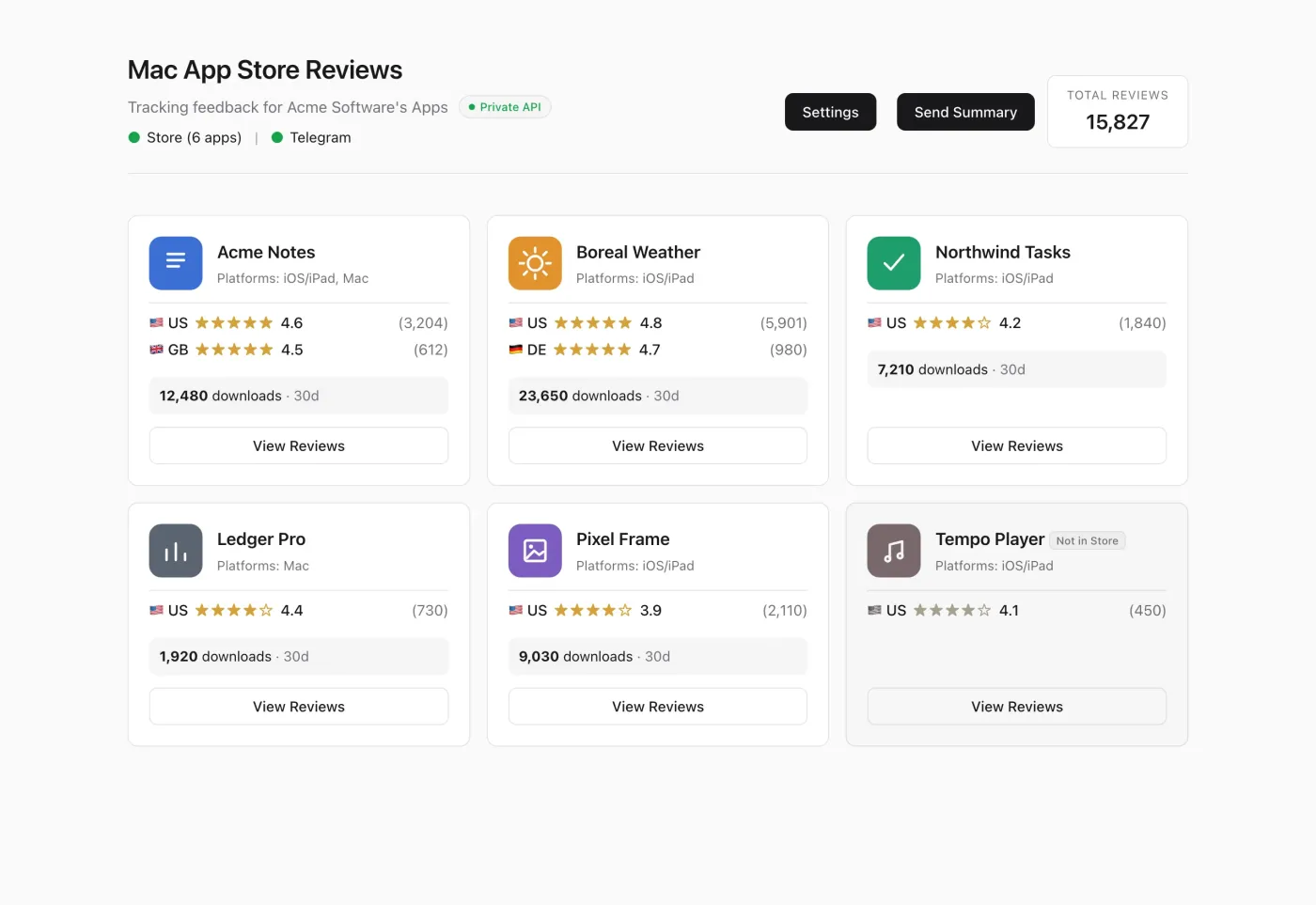Click the Boreal Weather sun icon

click(535, 263)
